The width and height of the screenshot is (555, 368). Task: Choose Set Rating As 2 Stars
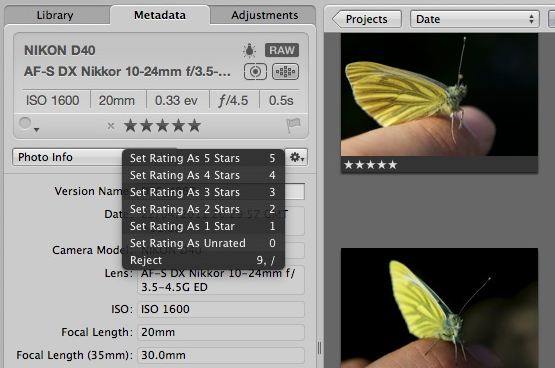click(203, 209)
